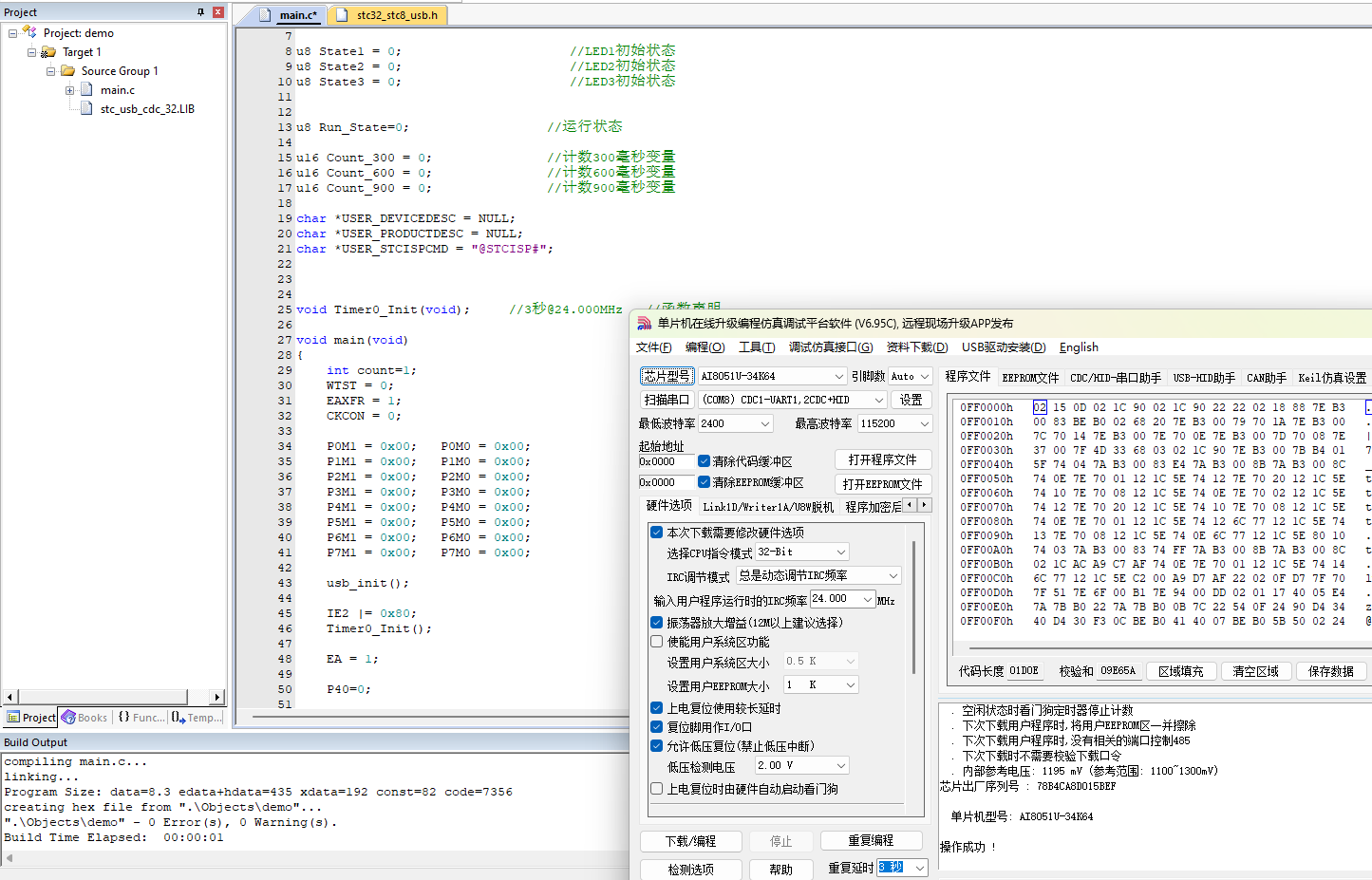Toggle 复位脚用作I/O口 checkbox

[x=656, y=727]
